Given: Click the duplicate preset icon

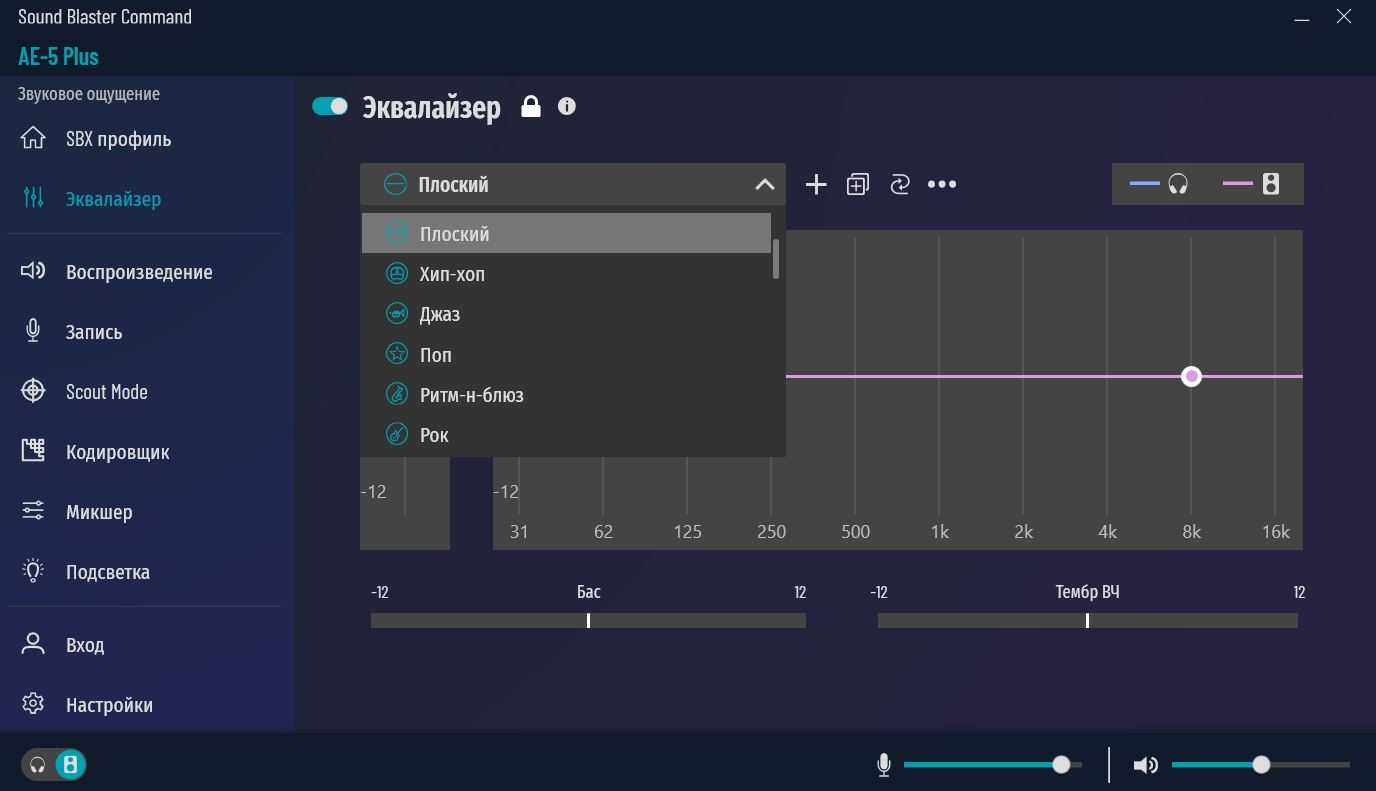Looking at the screenshot, I should pos(857,184).
